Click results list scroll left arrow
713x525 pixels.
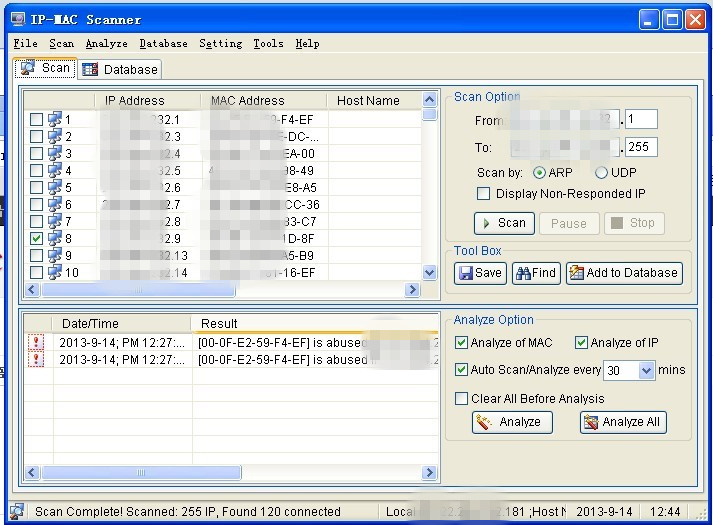[32, 472]
